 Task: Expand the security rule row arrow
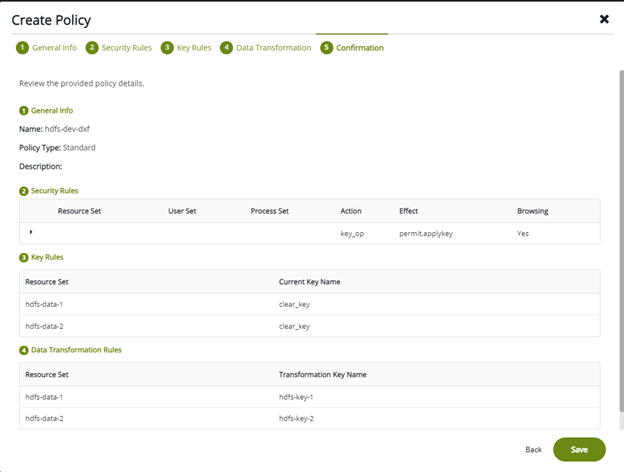(31, 232)
